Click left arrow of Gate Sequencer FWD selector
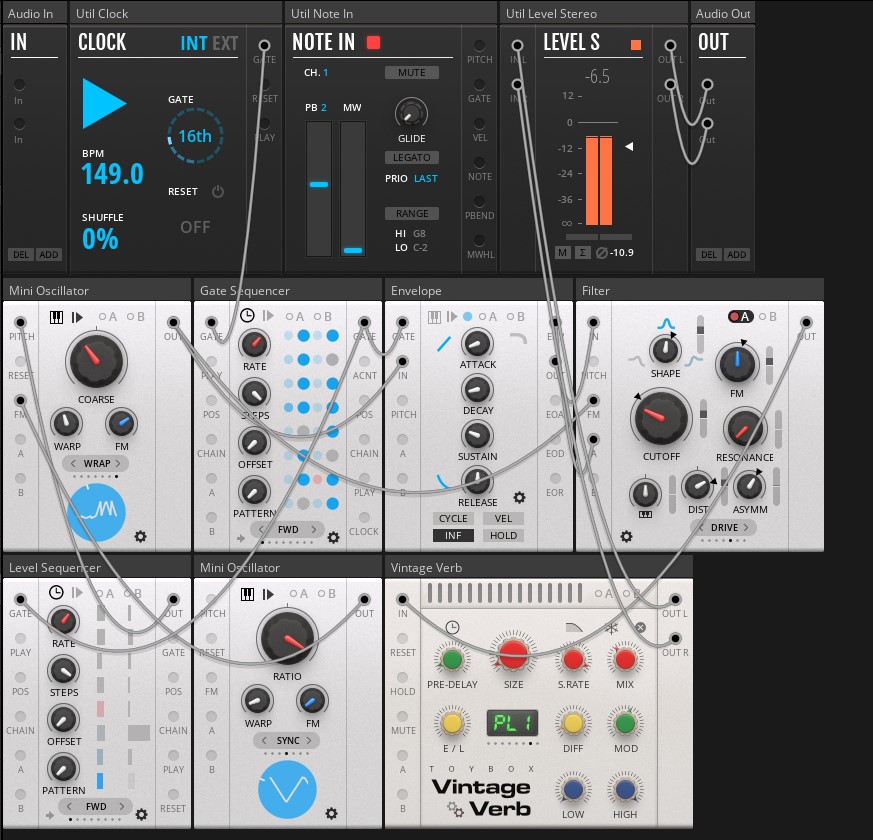Image resolution: width=873 pixels, height=840 pixels. 262,529
